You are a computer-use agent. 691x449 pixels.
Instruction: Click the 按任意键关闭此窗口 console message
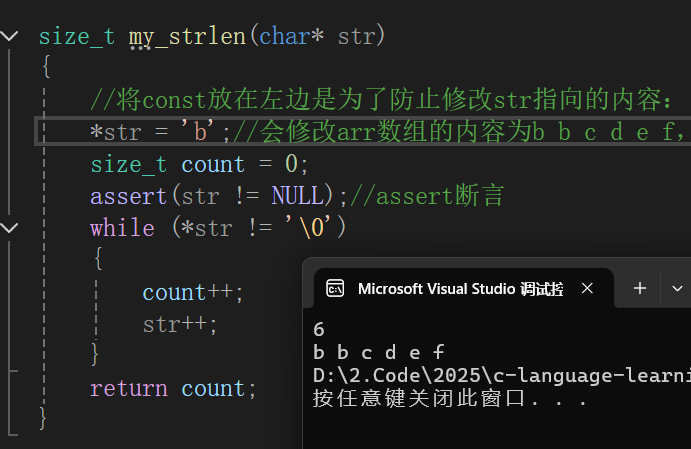tap(450, 398)
